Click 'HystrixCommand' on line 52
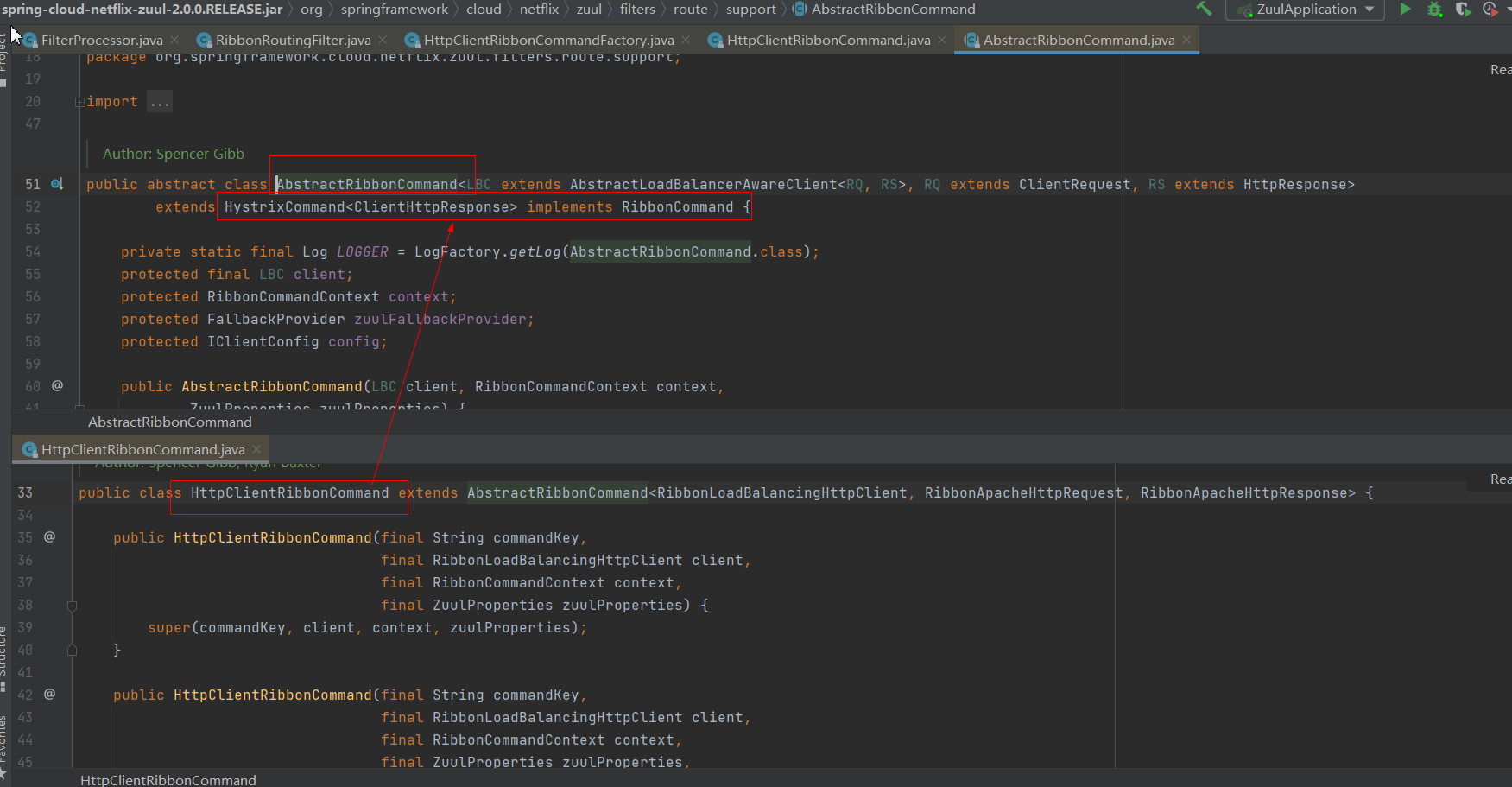This screenshot has height=787, width=1512. [285, 207]
